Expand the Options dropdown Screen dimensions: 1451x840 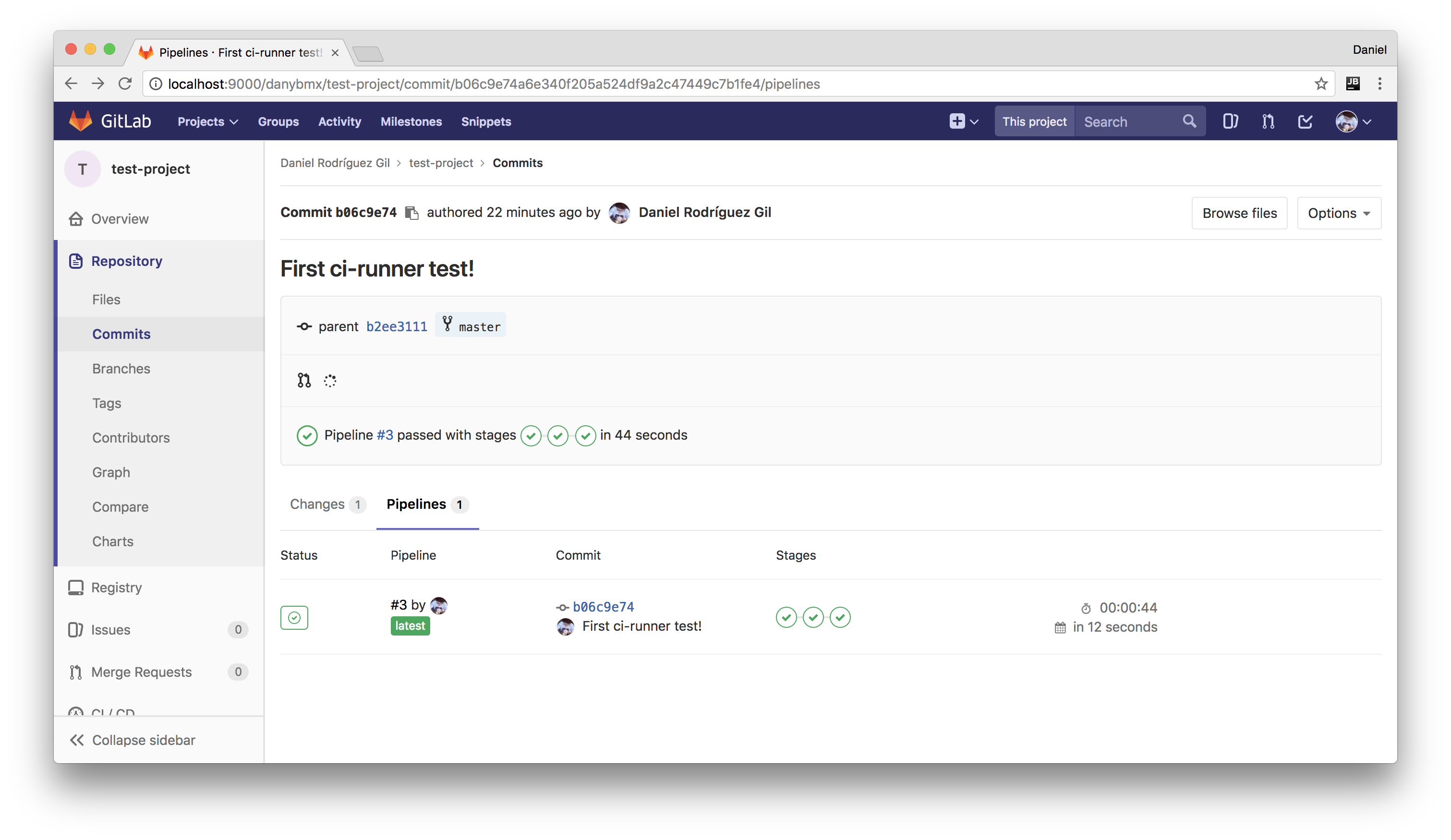[x=1339, y=213]
